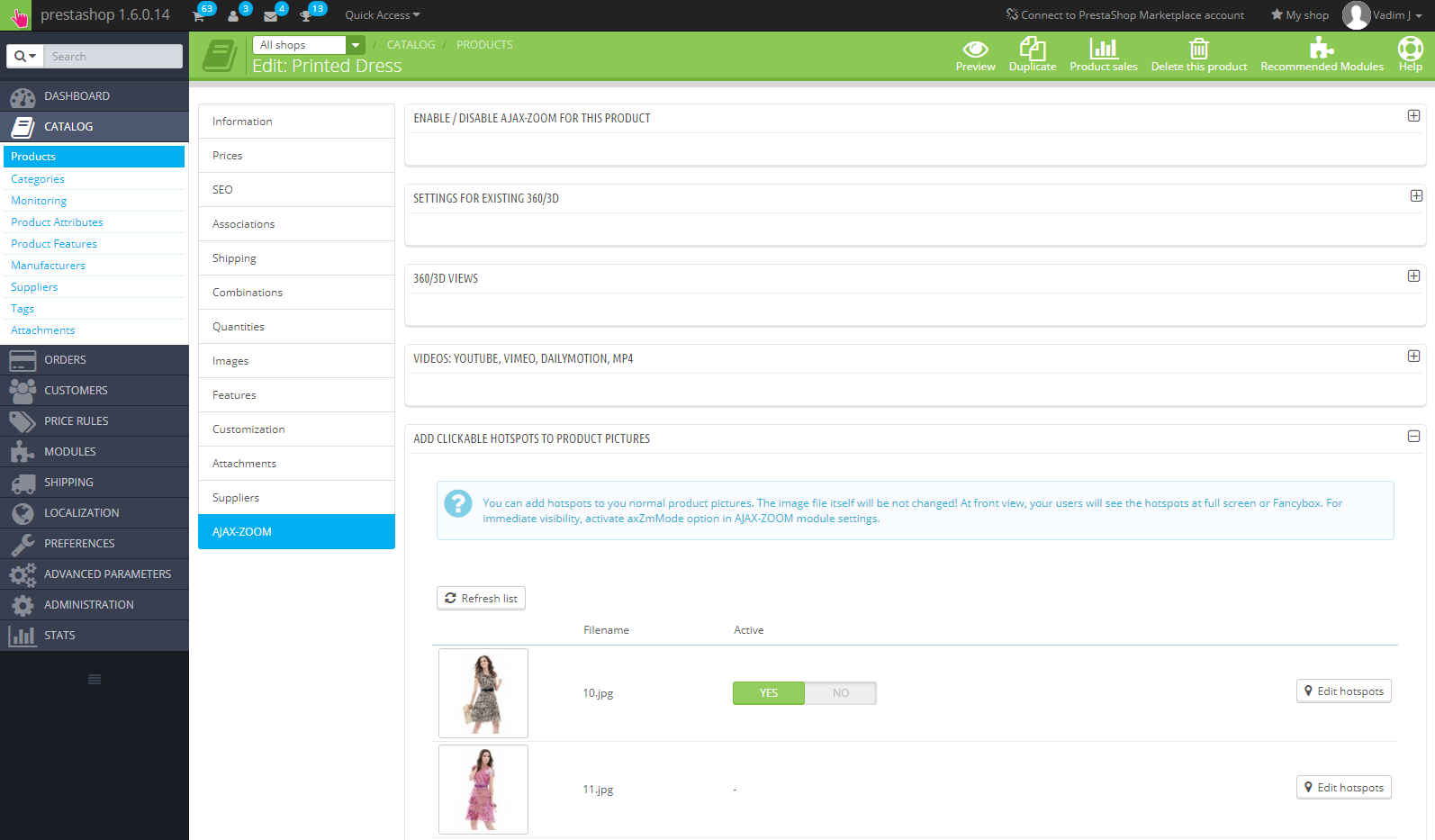1435x840 pixels.
Task: Open Product sales chart icon
Action: pyautogui.click(x=1103, y=49)
